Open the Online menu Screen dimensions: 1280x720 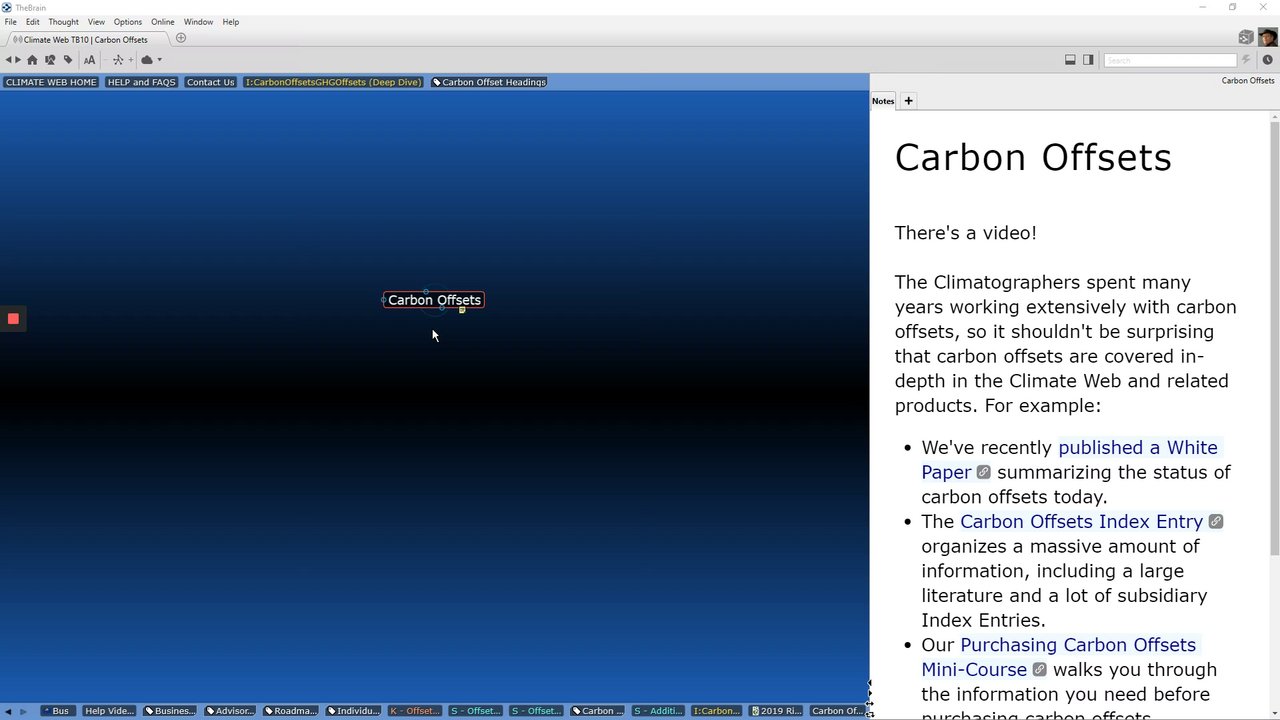tap(163, 22)
